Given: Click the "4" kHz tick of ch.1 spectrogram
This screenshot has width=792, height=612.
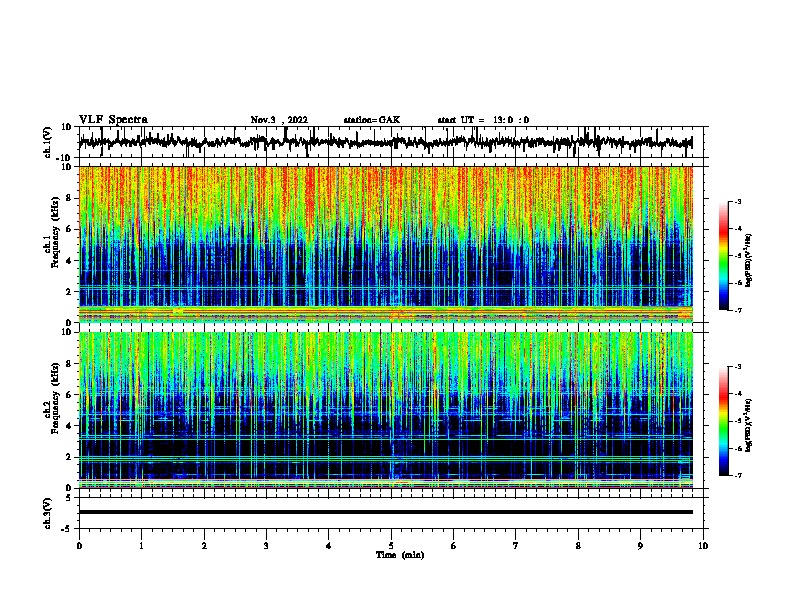Looking at the screenshot, I should (x=70, y=261).
